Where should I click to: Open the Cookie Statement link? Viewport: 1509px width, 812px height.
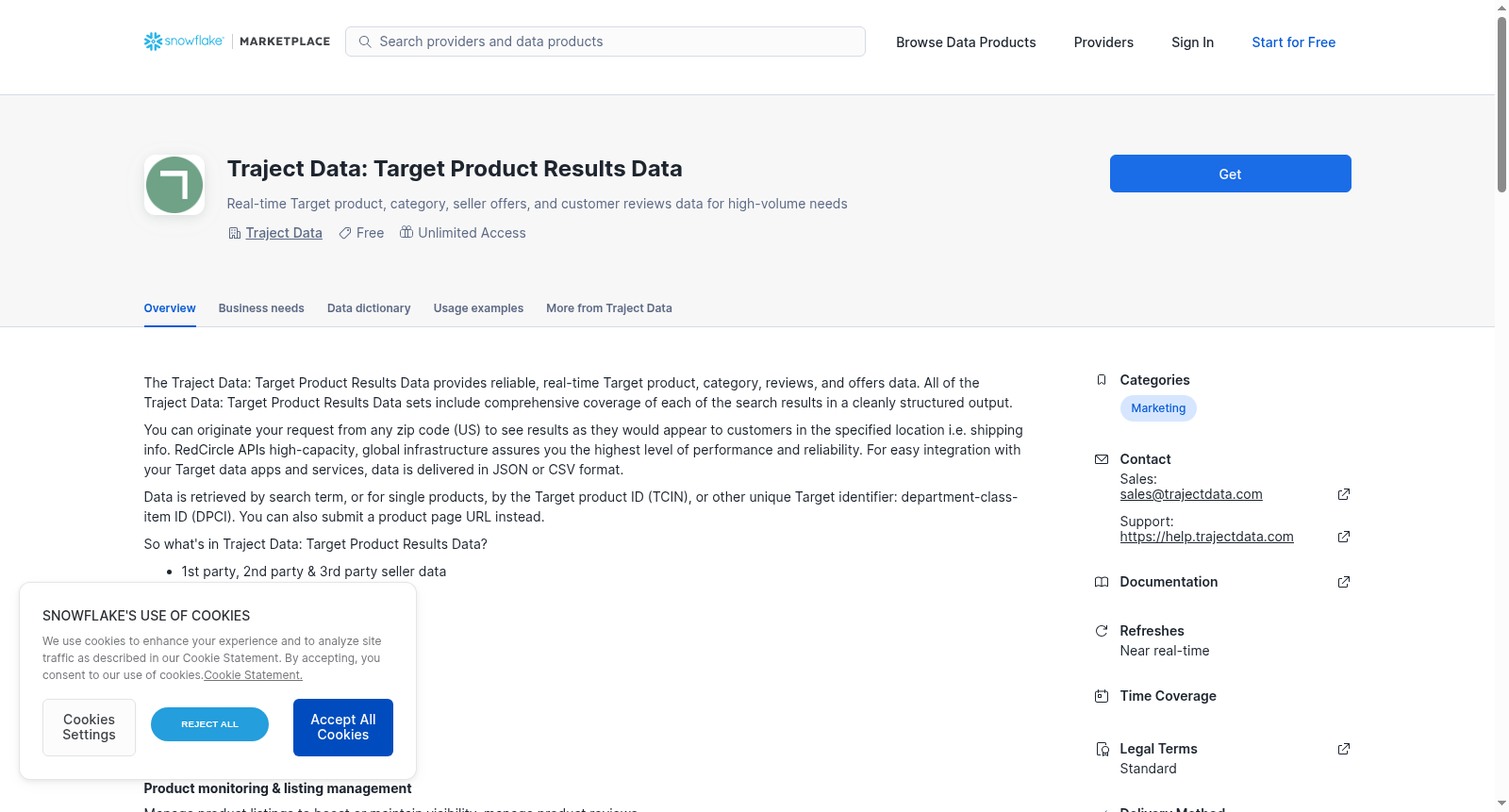pyautogui.click(x=254, y=675)
